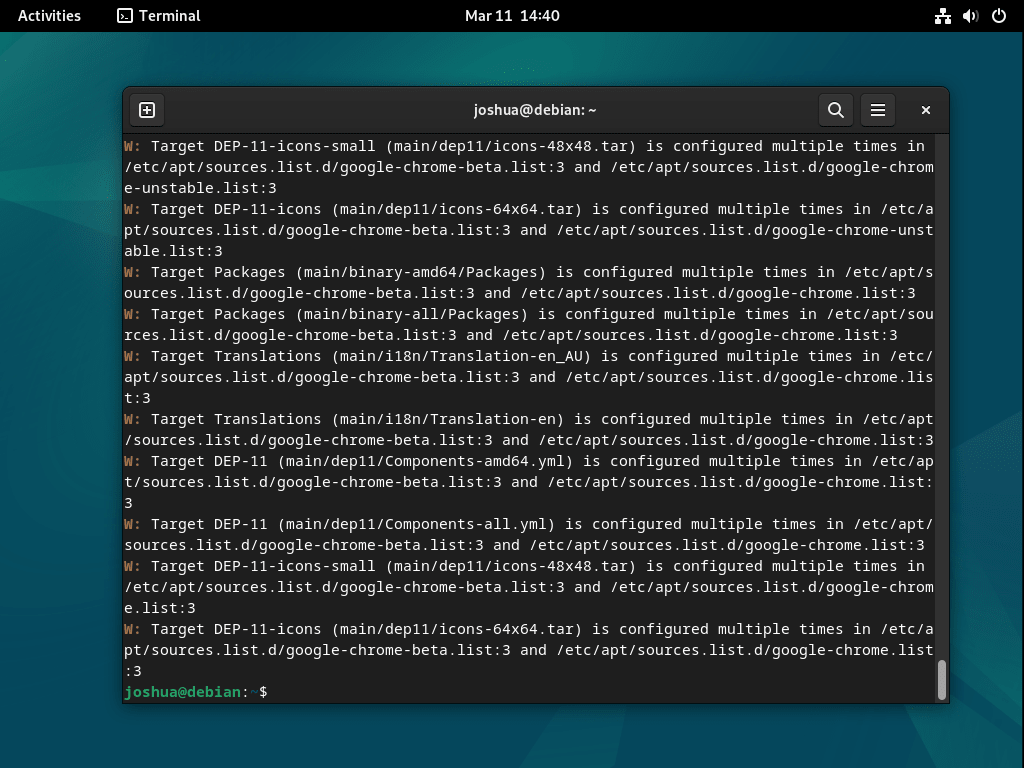This screenshot has height=768, width=1024.
Task: Open the clock and calendar panel
Action: (x=512, y=16)
